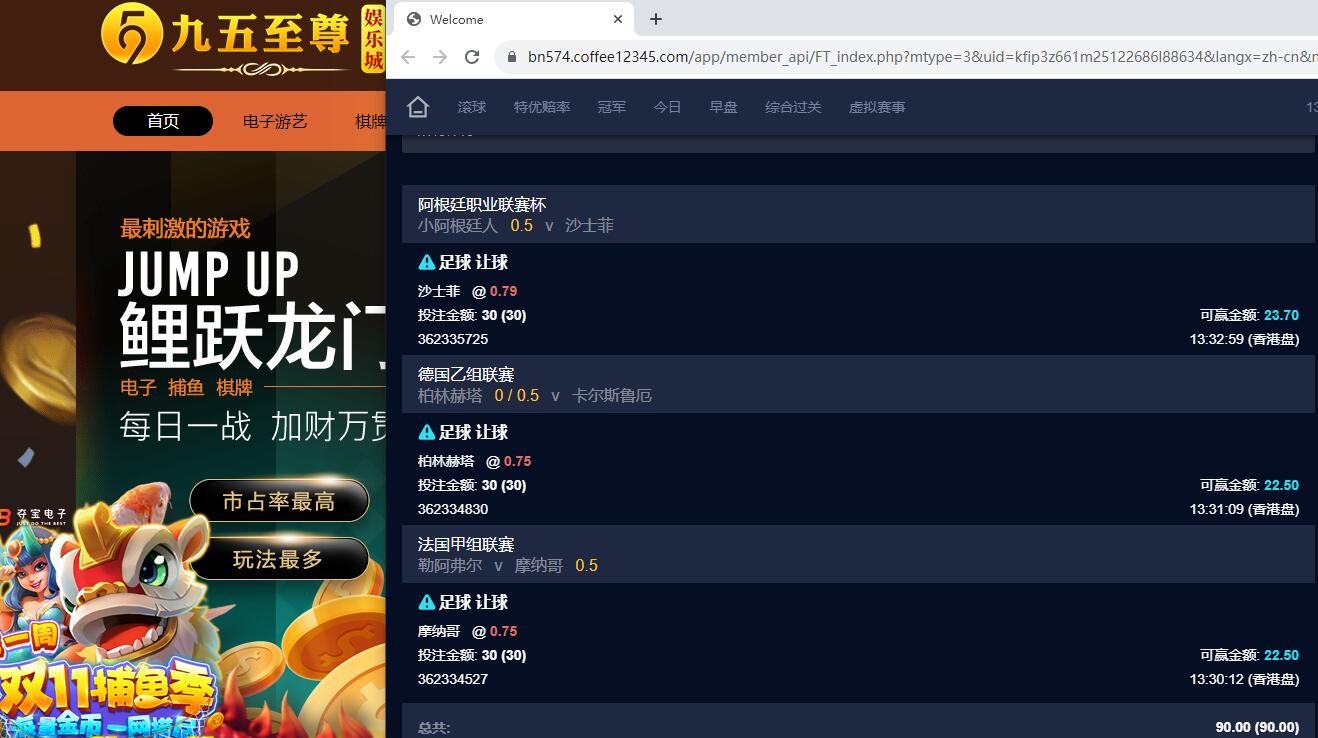1318x738 pixels.
Task: Click the 0.75 odds beside 柏林赫塔
Action: coord(518,461)
